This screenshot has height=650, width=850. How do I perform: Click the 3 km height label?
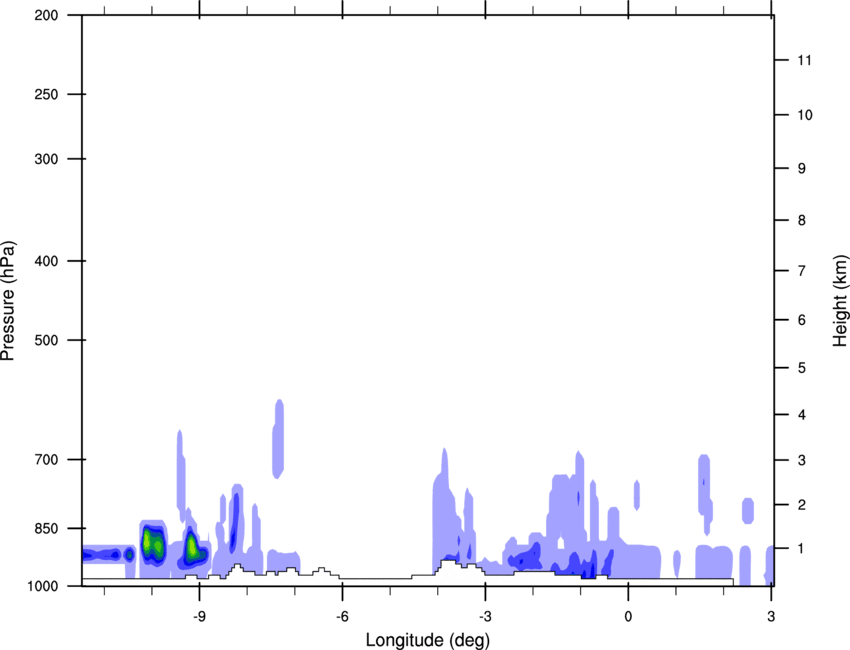[801, 460]
